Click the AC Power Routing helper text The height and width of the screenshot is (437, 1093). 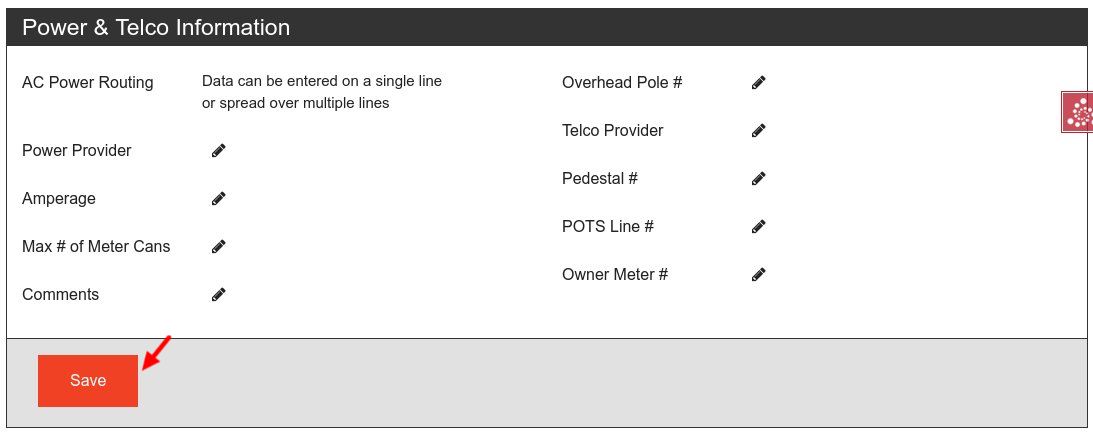(321, 92)
